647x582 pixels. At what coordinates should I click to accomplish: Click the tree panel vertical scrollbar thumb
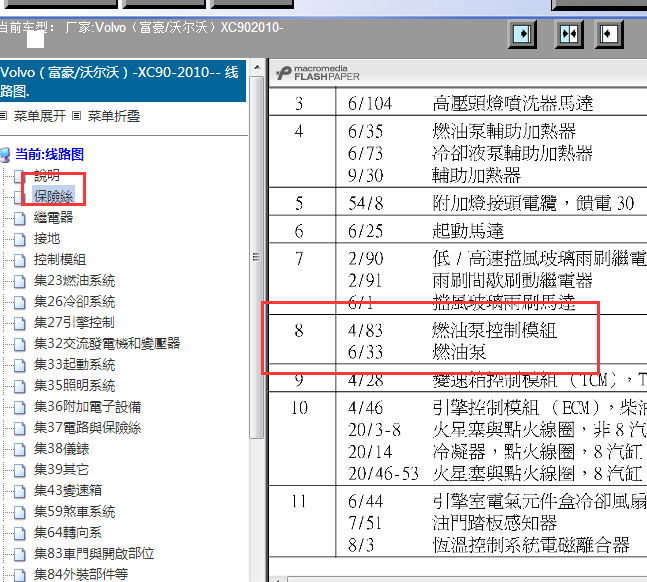click(x=257, y=257)
